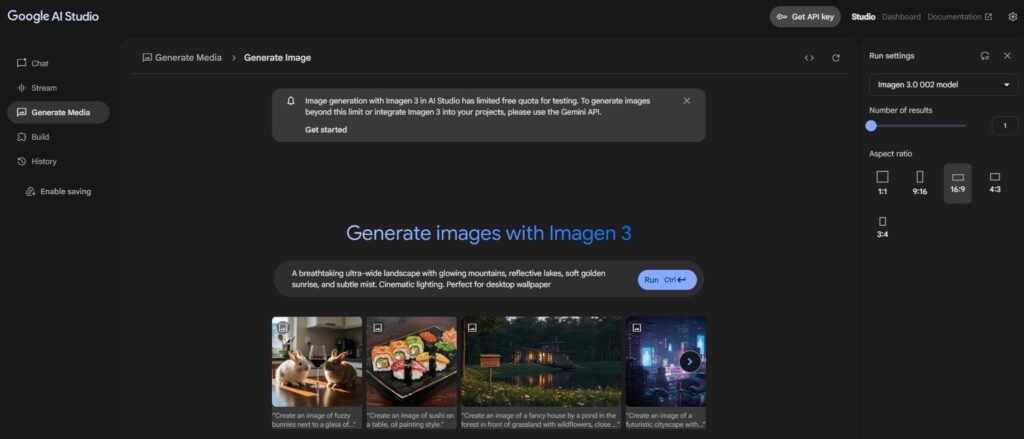The image size is (1024, 439).
Task: Open the Chat section in sidebar
Action: point(33,63)
